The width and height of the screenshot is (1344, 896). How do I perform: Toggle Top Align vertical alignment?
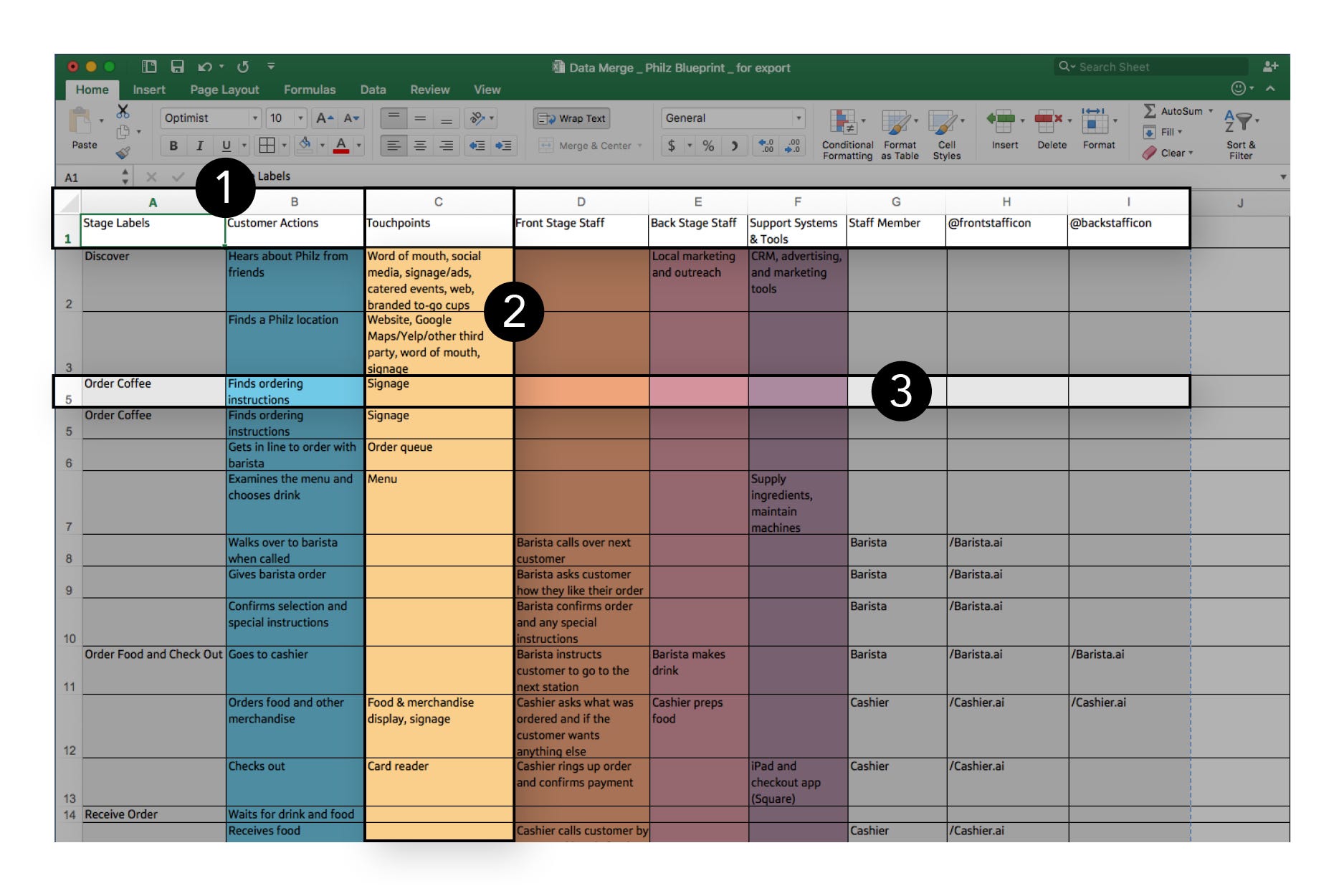tap(394, 118)
